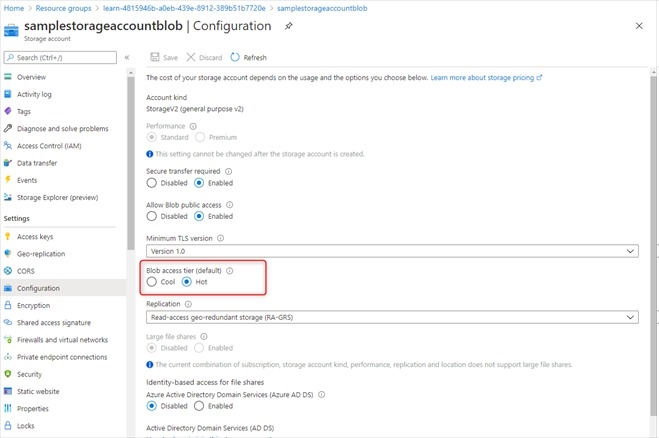Open the Minimum TLS version dropdown

(x=392, y=250)
